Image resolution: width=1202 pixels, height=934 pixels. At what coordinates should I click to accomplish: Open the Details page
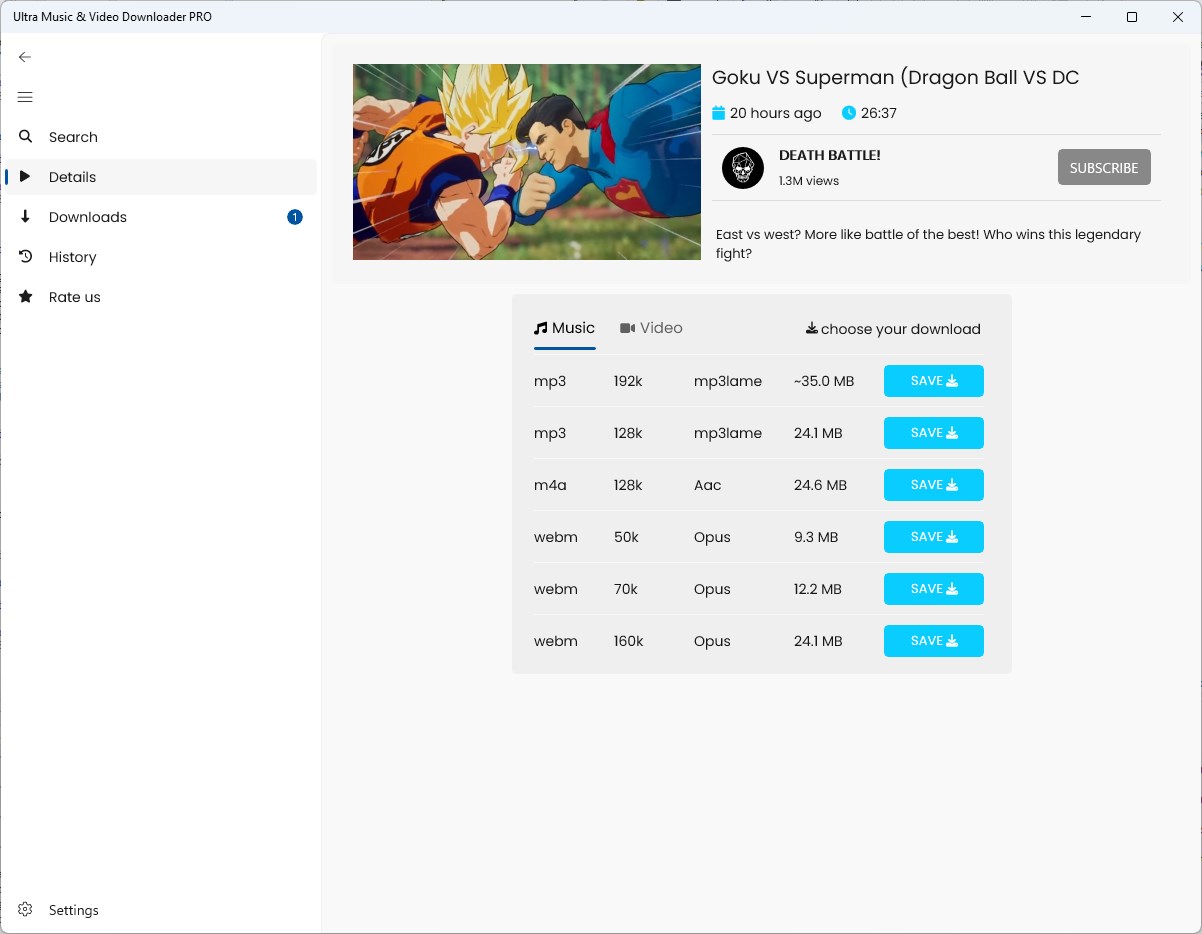click(161, 177)
